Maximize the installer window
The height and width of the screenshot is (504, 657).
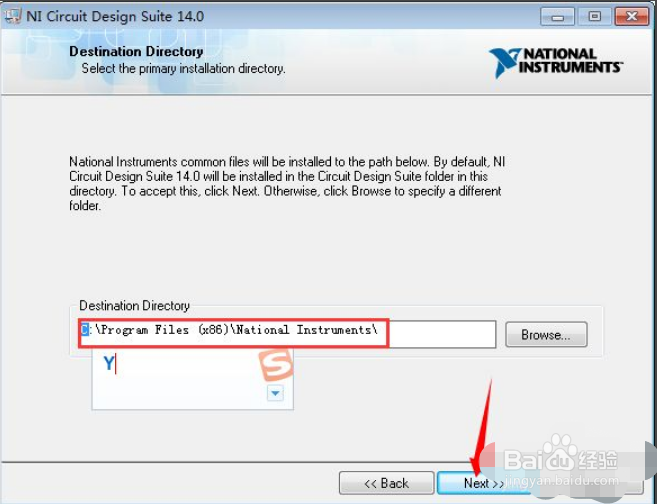point(595,16)
